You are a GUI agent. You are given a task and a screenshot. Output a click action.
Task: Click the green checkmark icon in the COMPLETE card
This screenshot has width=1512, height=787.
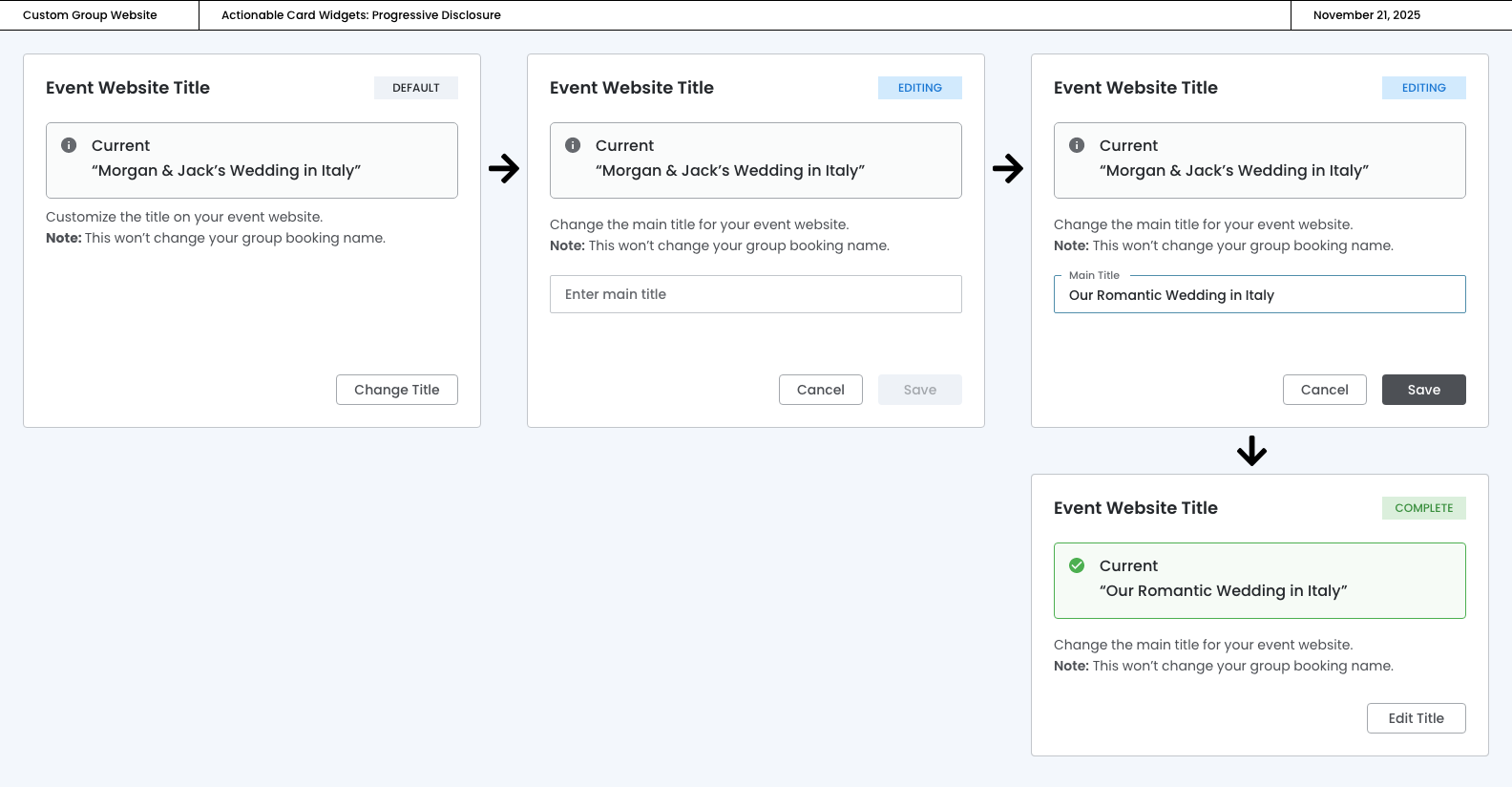tap(1077, 565)
